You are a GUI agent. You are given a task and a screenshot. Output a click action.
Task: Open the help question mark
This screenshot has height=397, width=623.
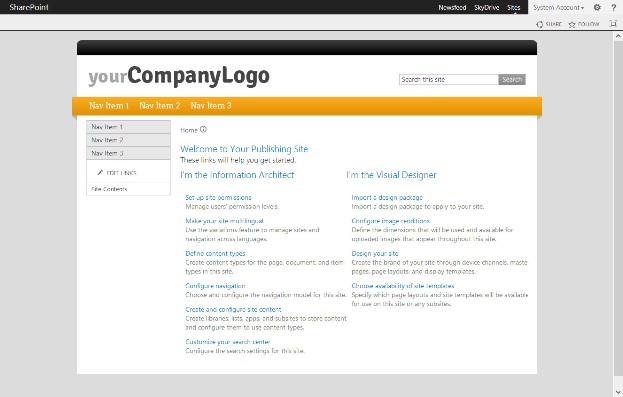click(x=613, y=7)
